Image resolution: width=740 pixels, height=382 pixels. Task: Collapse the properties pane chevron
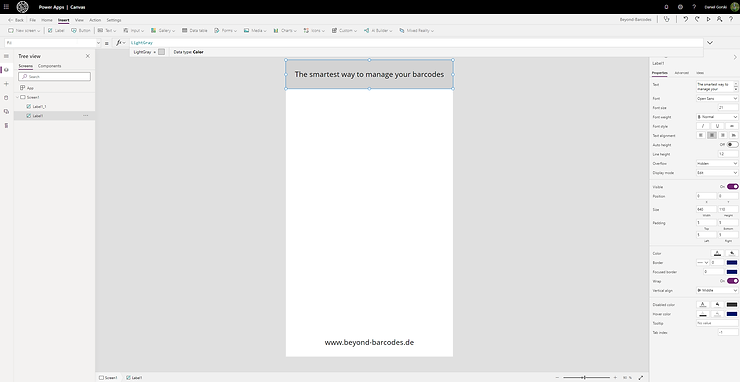(734, 57)
